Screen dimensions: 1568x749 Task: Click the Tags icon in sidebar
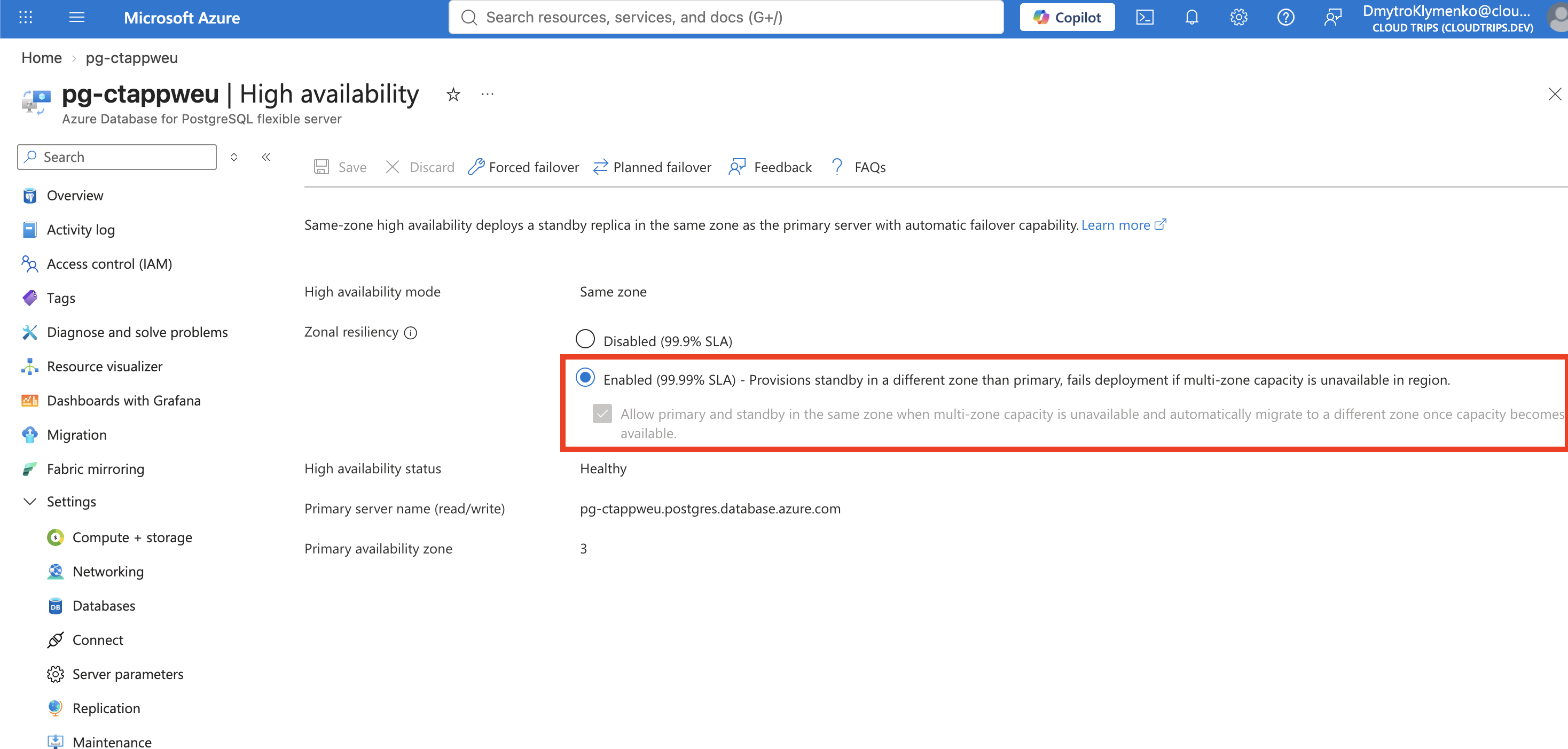pos(30,298)
